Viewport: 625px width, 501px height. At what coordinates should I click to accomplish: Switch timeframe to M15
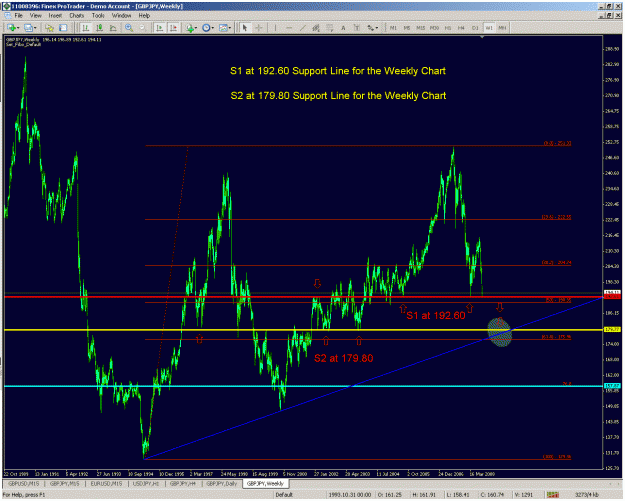point(421,28)
